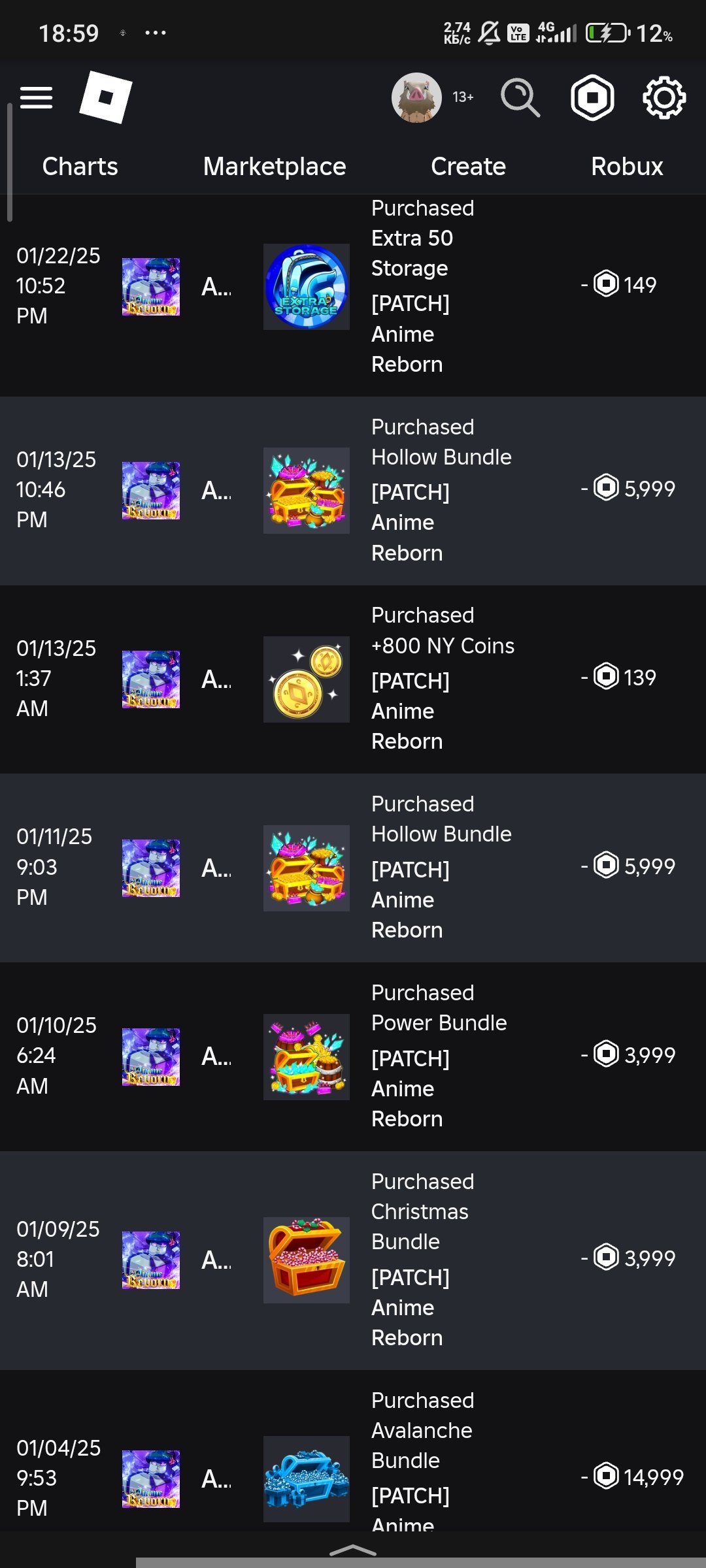The width and height of the screenshot is (706, 1568).
Task: Open the Power Bundle chest thumbnail
Action: pyautogui.click(x=307, y=1057)
